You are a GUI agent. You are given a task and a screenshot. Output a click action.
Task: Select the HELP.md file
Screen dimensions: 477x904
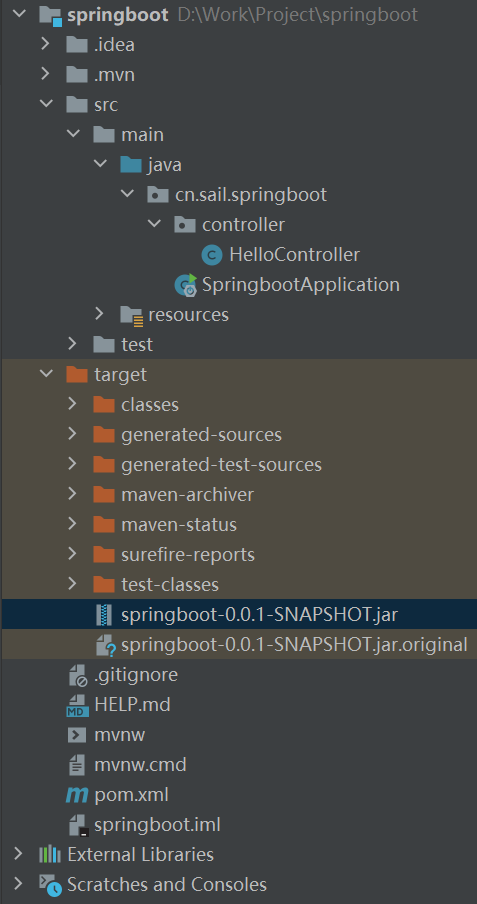133,705
